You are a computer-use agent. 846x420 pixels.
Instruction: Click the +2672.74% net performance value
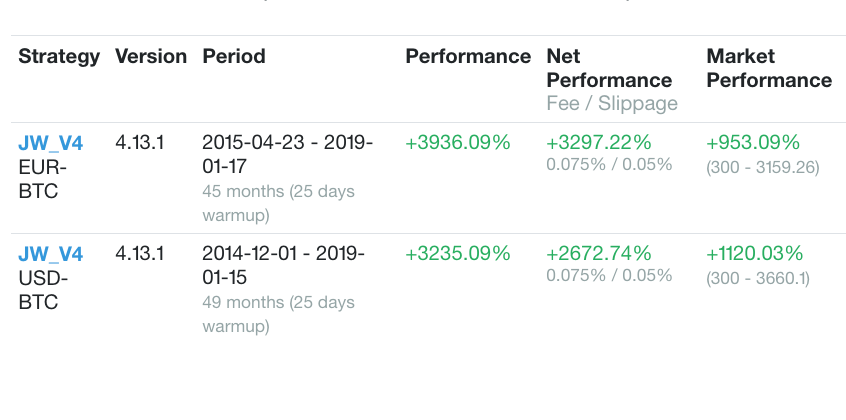599,254
